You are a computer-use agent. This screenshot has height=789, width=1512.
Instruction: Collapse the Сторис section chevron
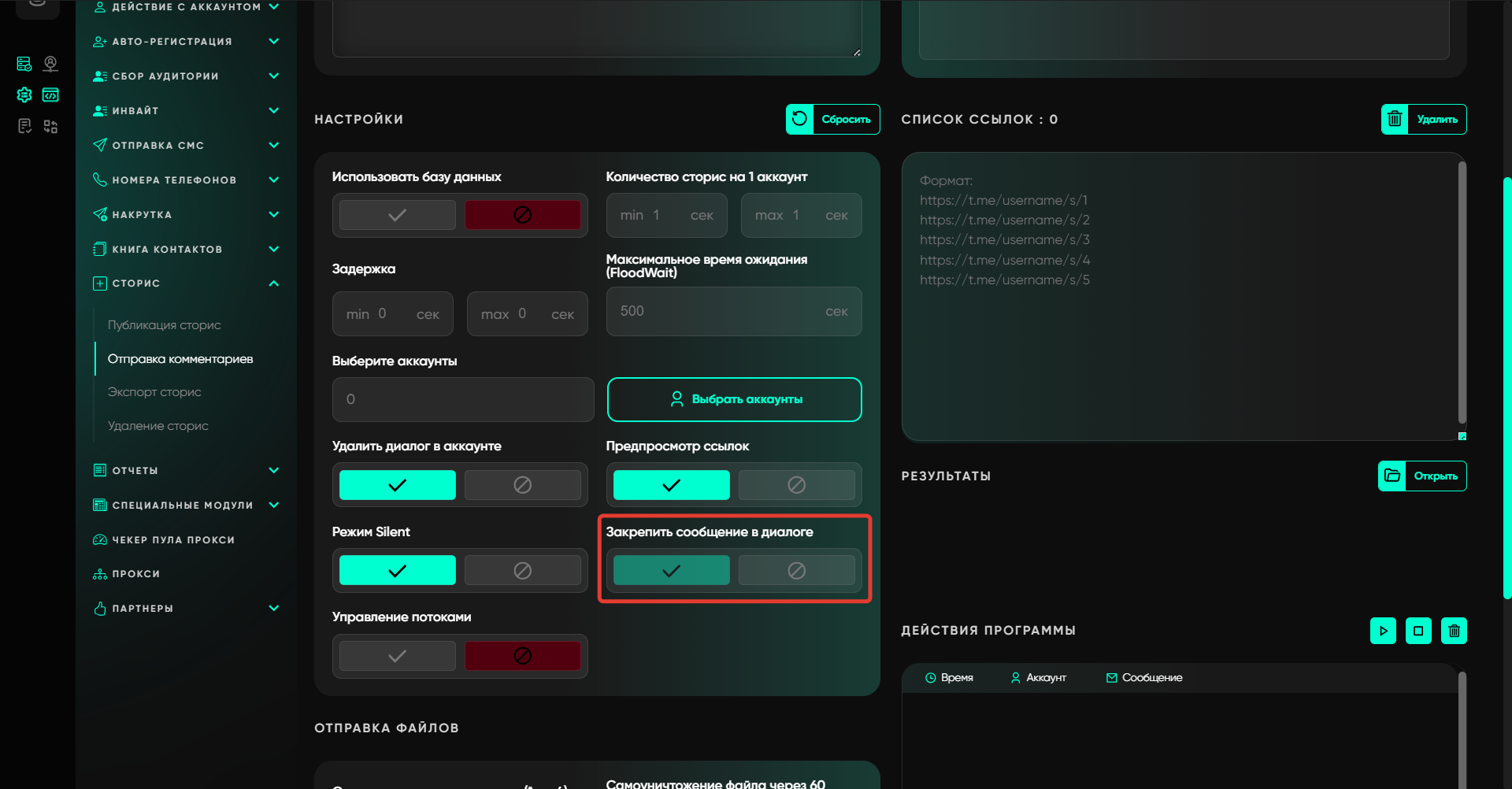[273, 283]
